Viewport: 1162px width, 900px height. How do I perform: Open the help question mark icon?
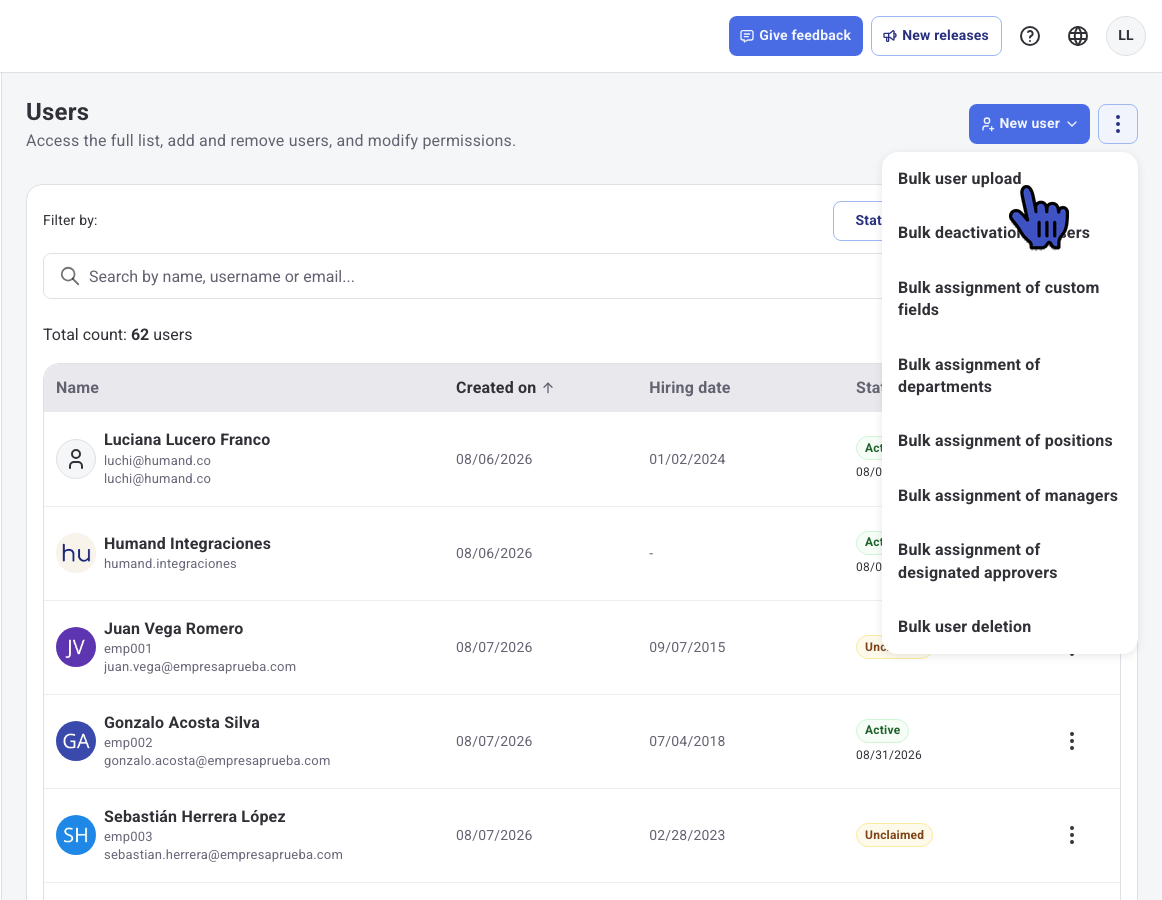click(x=1029, y=36)
